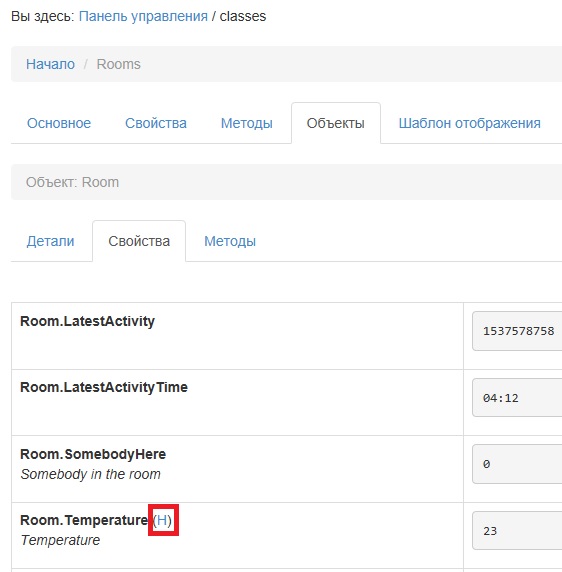Viewport: 562px width, 572px height.
Task: Go to Панель управления breadcrumb link
Action: [x=143, y=16]
